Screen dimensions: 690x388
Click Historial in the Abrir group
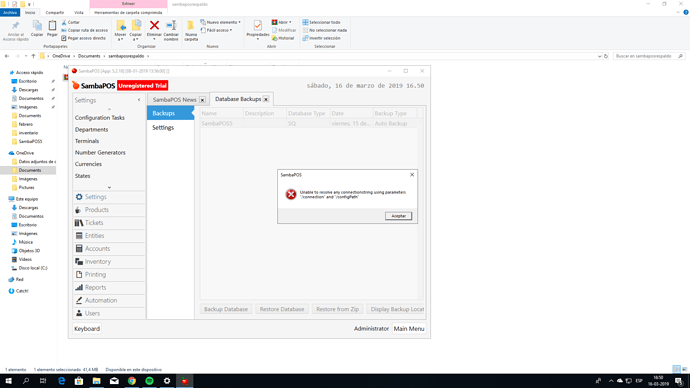pyautogui.click(x=283, y=38)
